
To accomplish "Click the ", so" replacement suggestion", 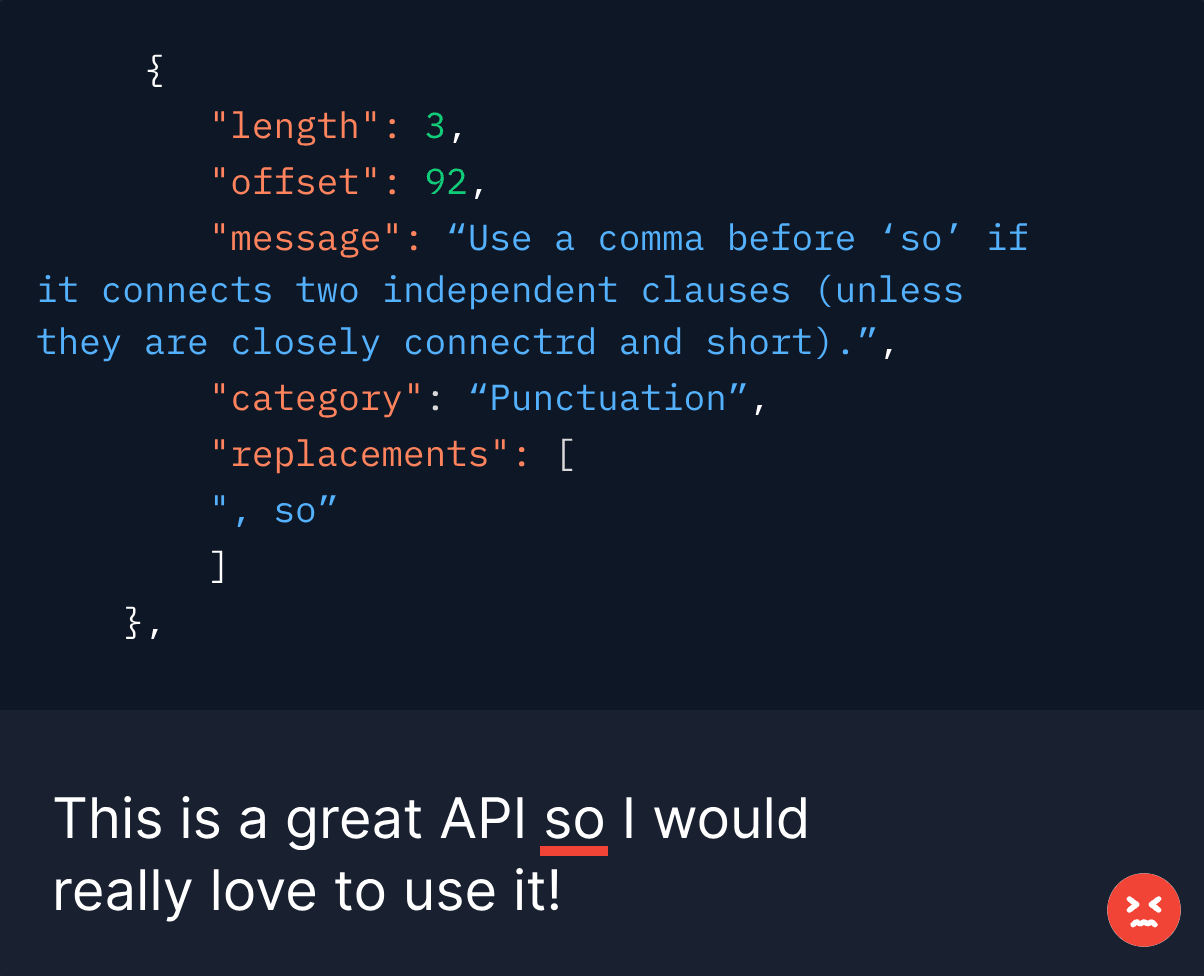I will point(274,511).
